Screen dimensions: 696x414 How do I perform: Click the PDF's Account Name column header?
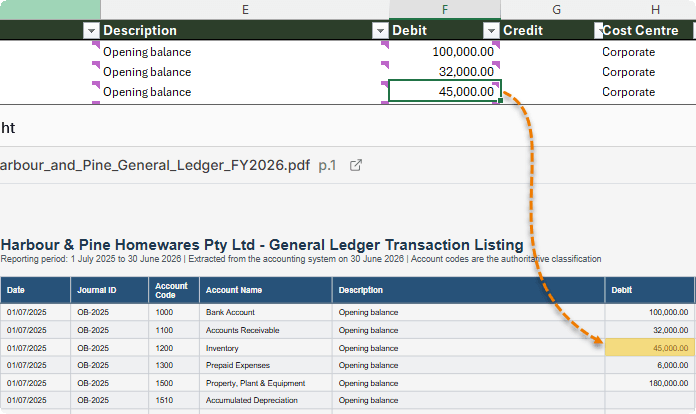coord(265,290)
